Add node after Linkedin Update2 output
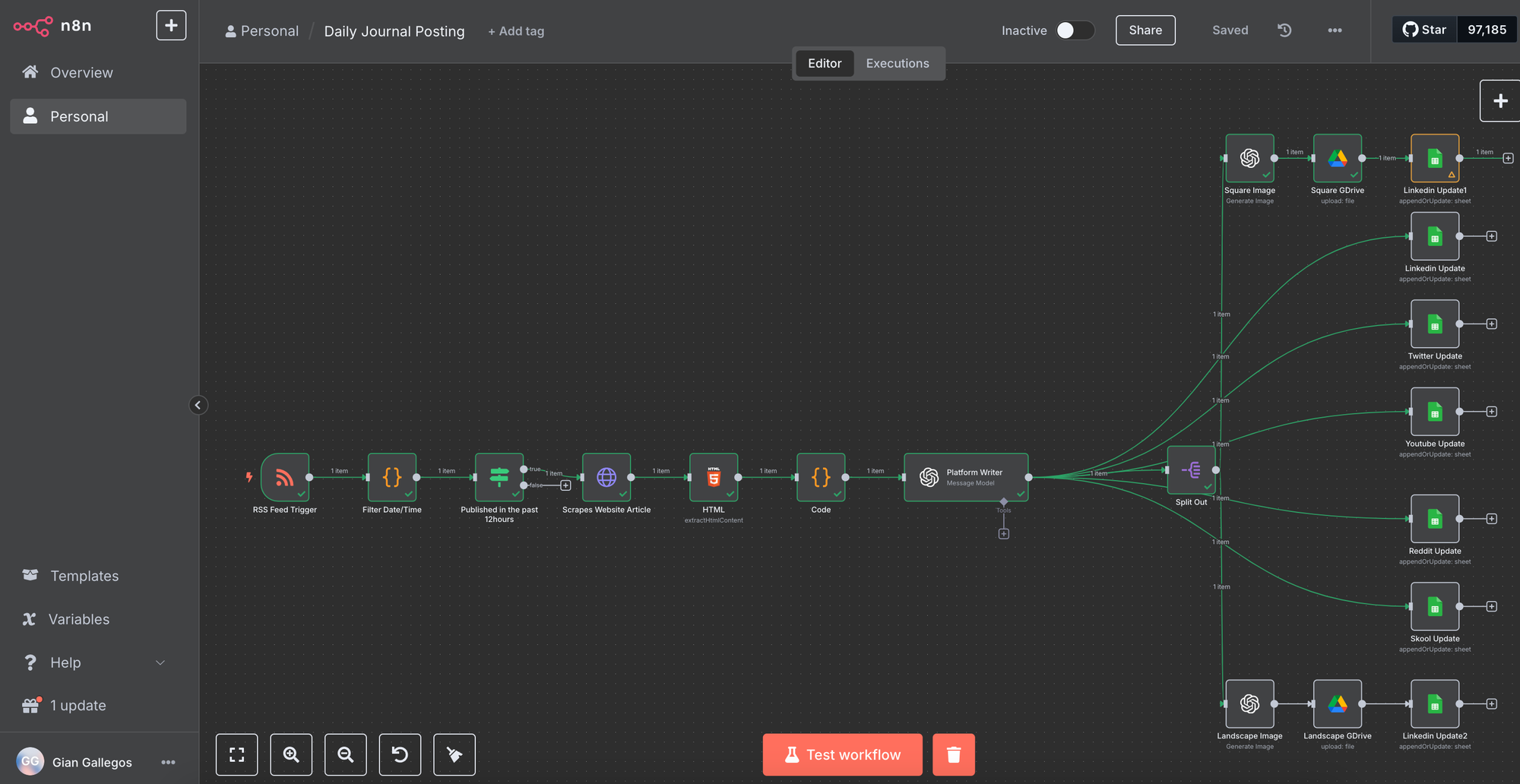The image size is (1520, 784). coord(1492,703)
